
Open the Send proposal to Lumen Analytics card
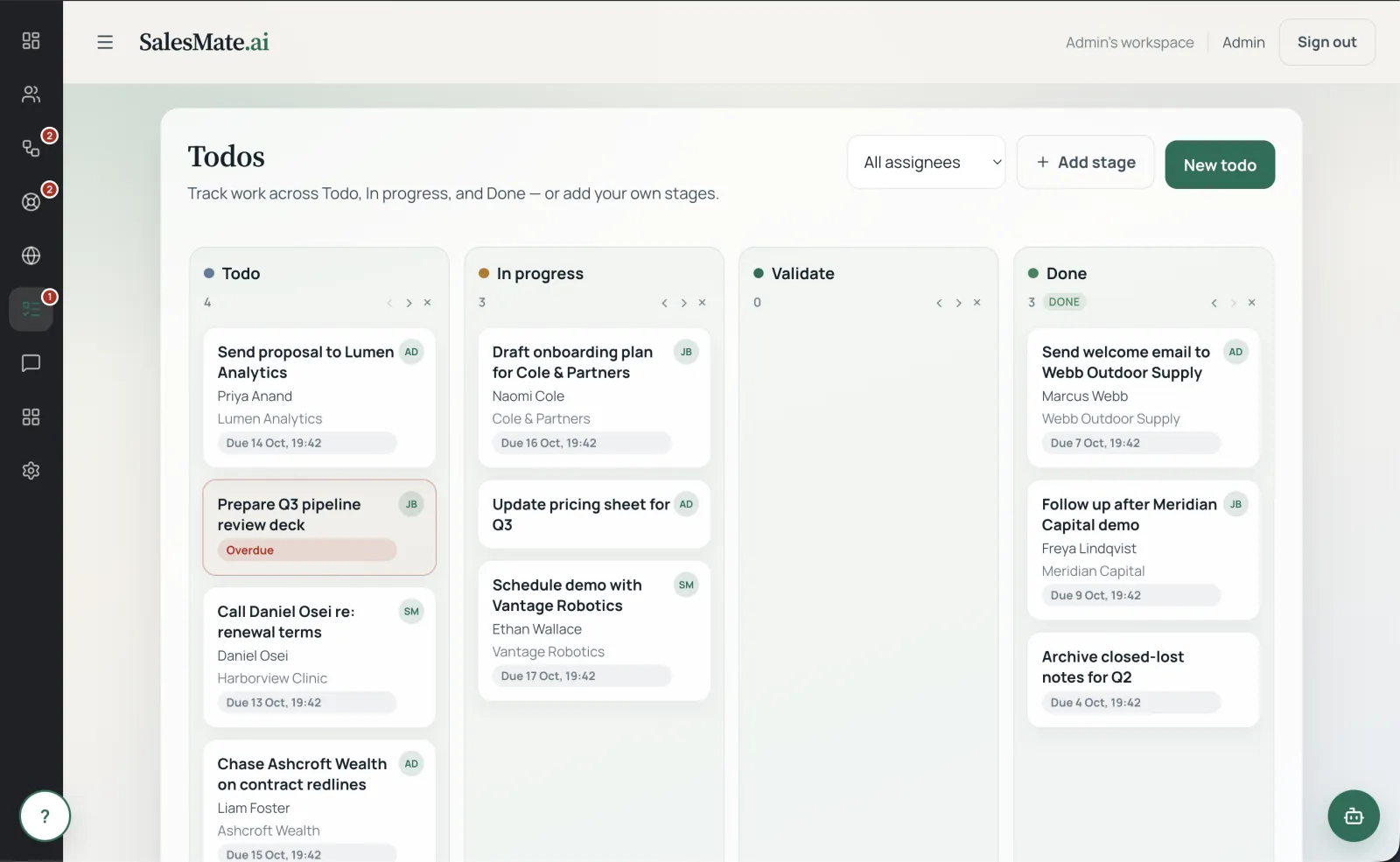coord(319,397)
